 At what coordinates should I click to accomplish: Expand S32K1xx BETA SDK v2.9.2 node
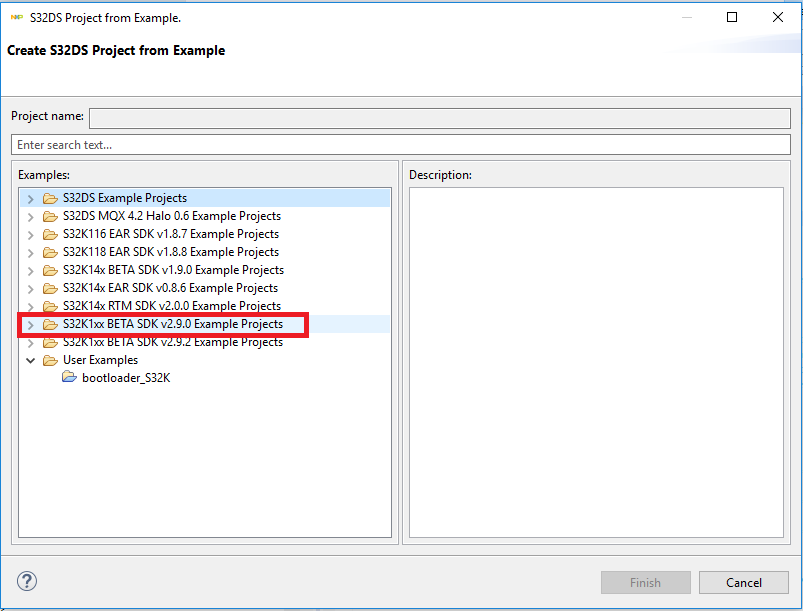(31, 343)
